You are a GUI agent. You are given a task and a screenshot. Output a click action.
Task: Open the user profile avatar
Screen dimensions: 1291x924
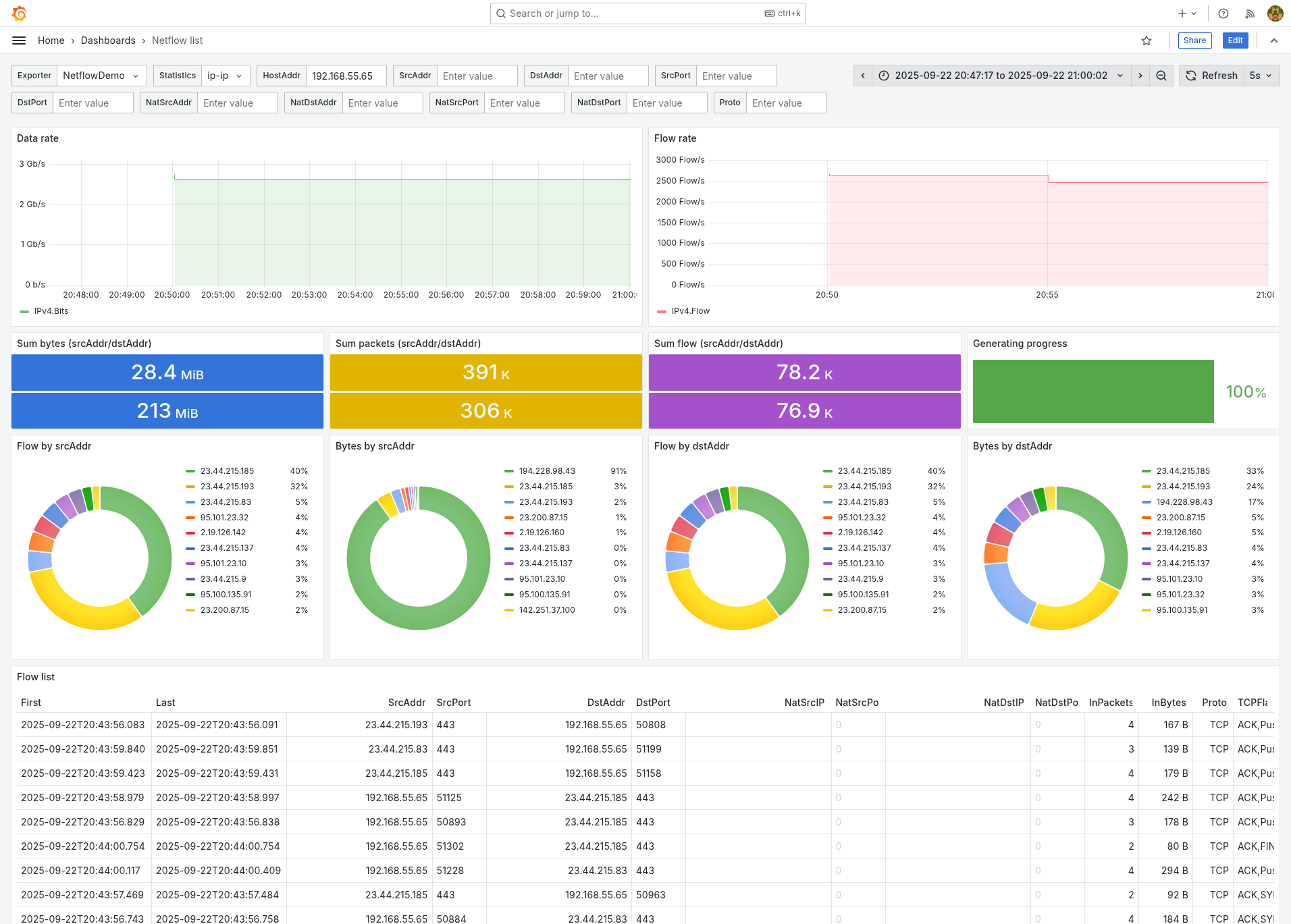point(1275,13)
